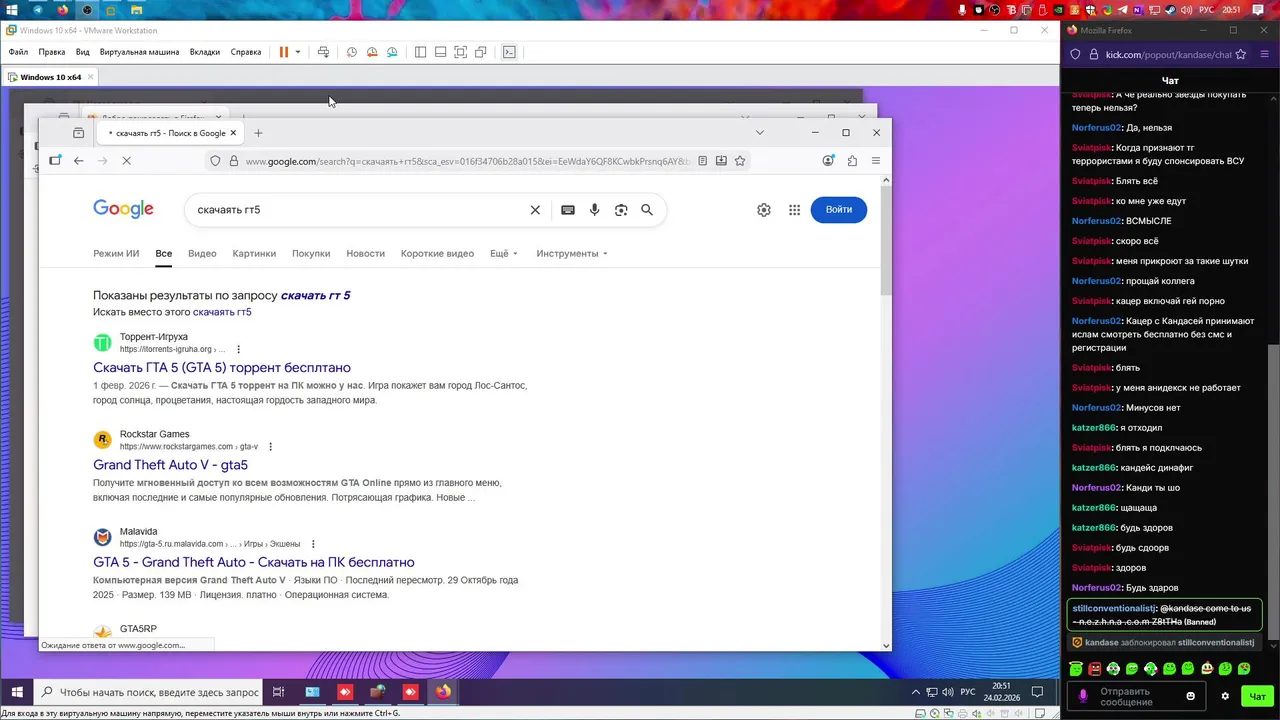Open the РУС language indicator in VM tray
Screen dimensions: 1280x720
pyautogui.click(x=967, y=691)
